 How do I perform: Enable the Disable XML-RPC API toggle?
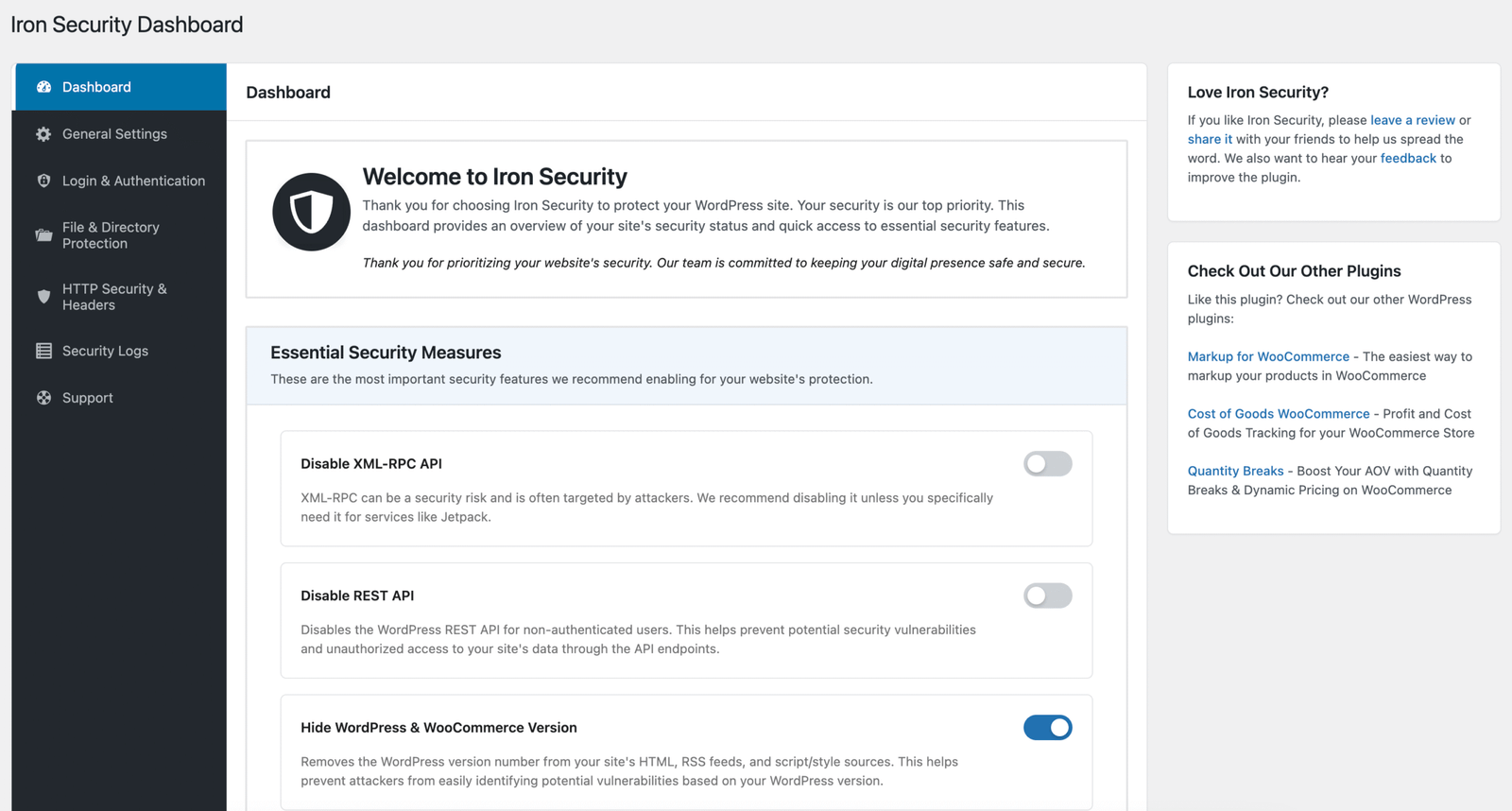point(1048,463)
